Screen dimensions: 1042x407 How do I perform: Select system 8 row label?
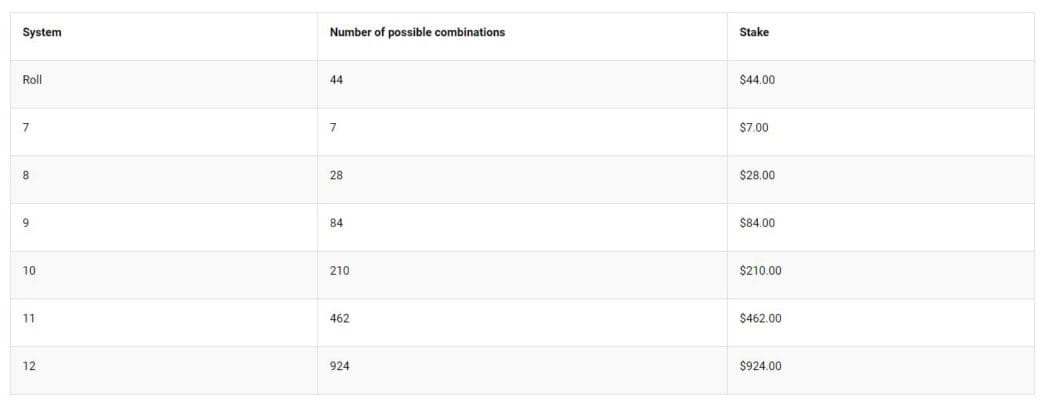pyautogui.click(x=26, y=176)
